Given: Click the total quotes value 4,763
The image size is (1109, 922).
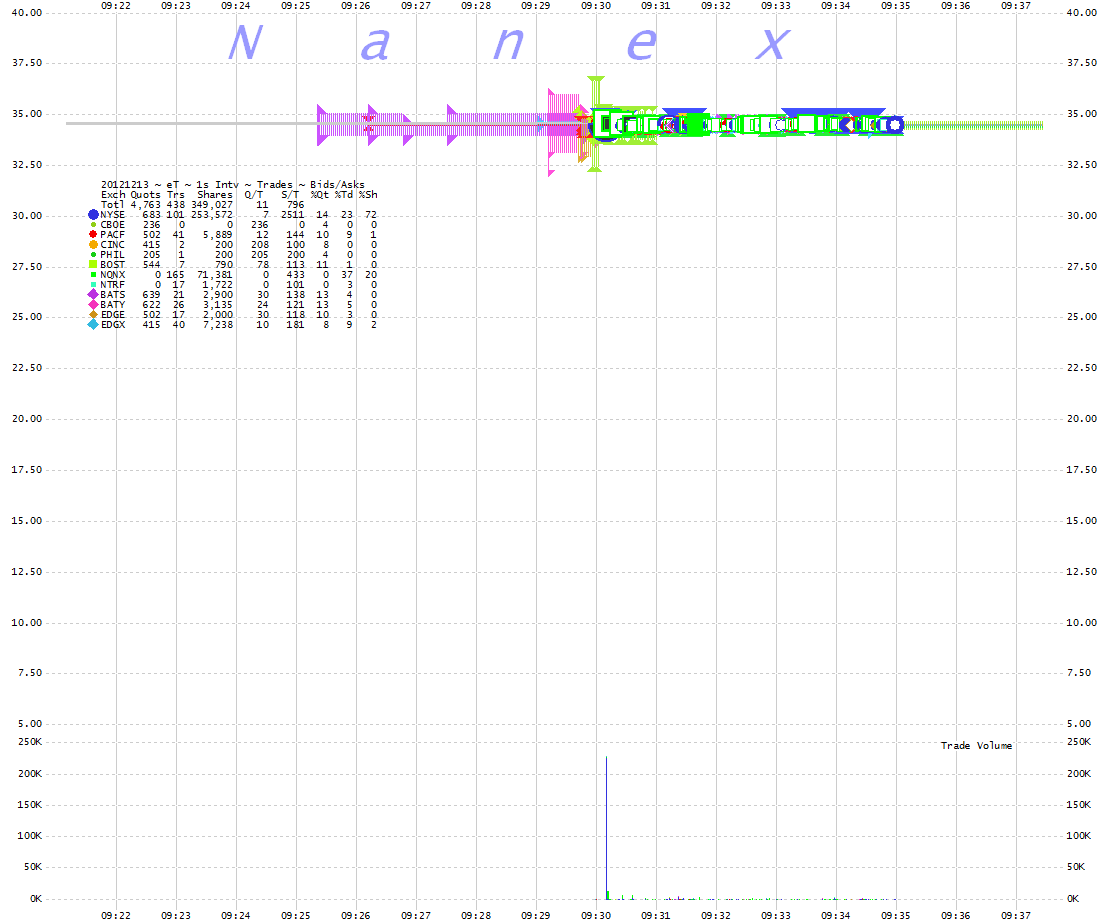Looking at the screenshot, I should (x=146, y=204).
